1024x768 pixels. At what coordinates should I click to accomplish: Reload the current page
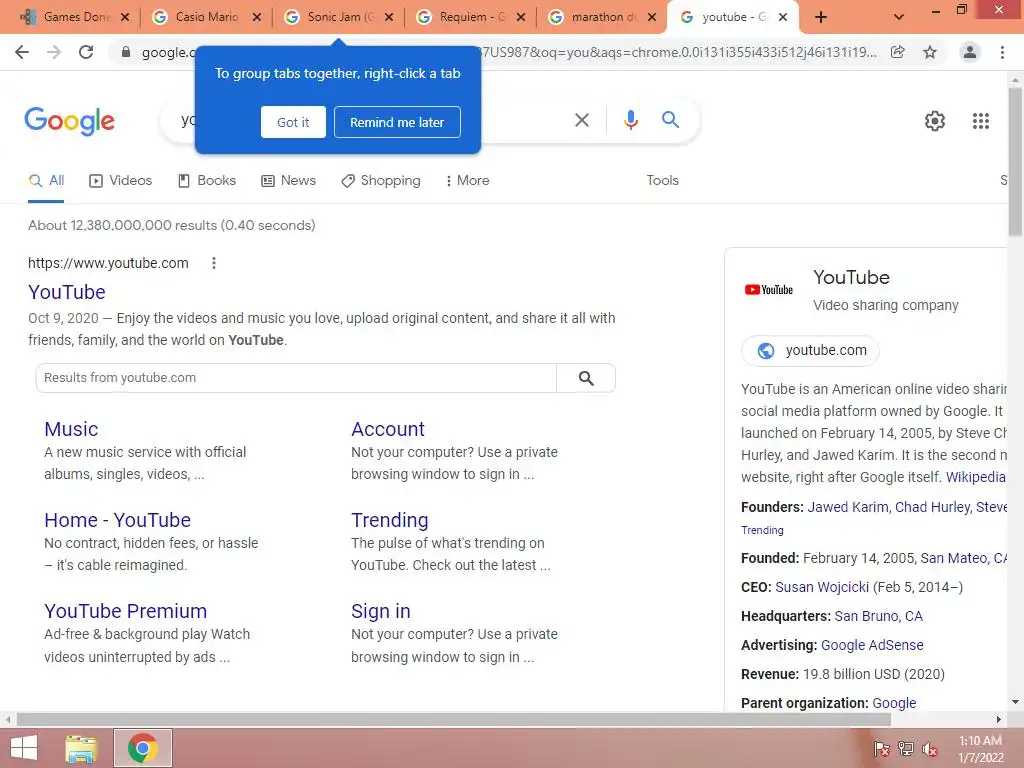tap(86, 52)
